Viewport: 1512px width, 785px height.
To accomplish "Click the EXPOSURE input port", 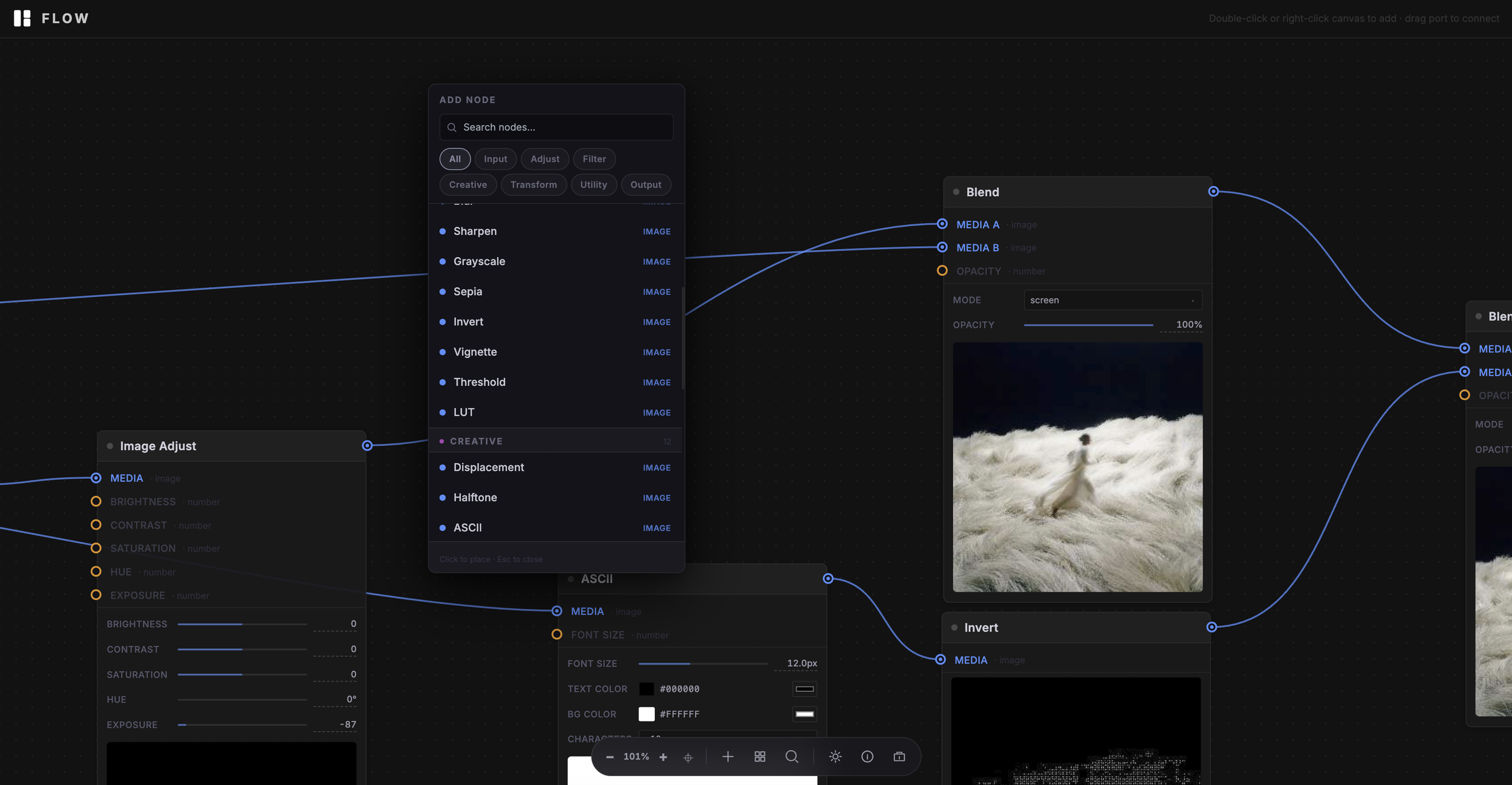I will [96, 595].
